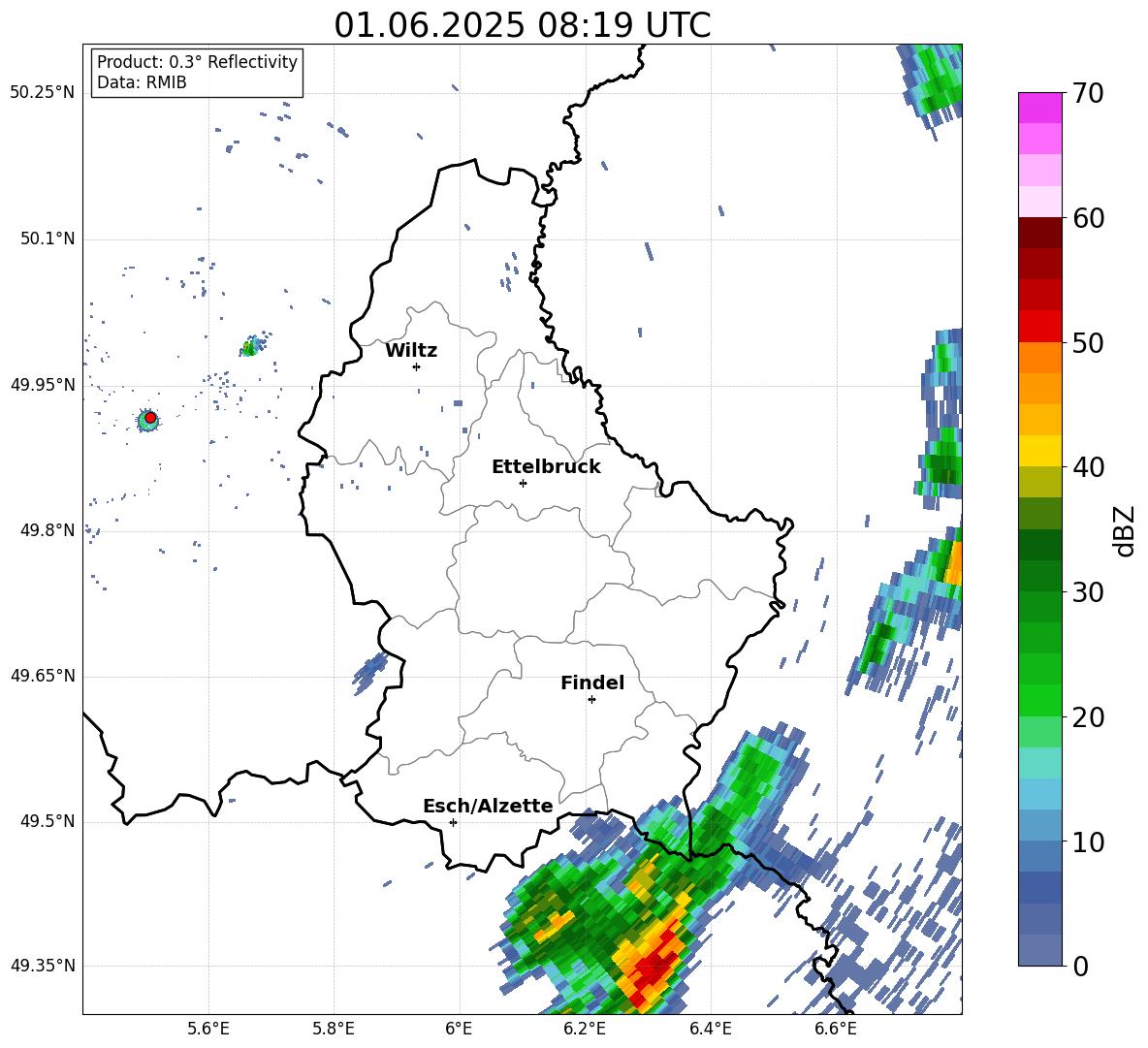Click the 49.35°N latitude tick label
The image size is (1148, 1048).
43,966
